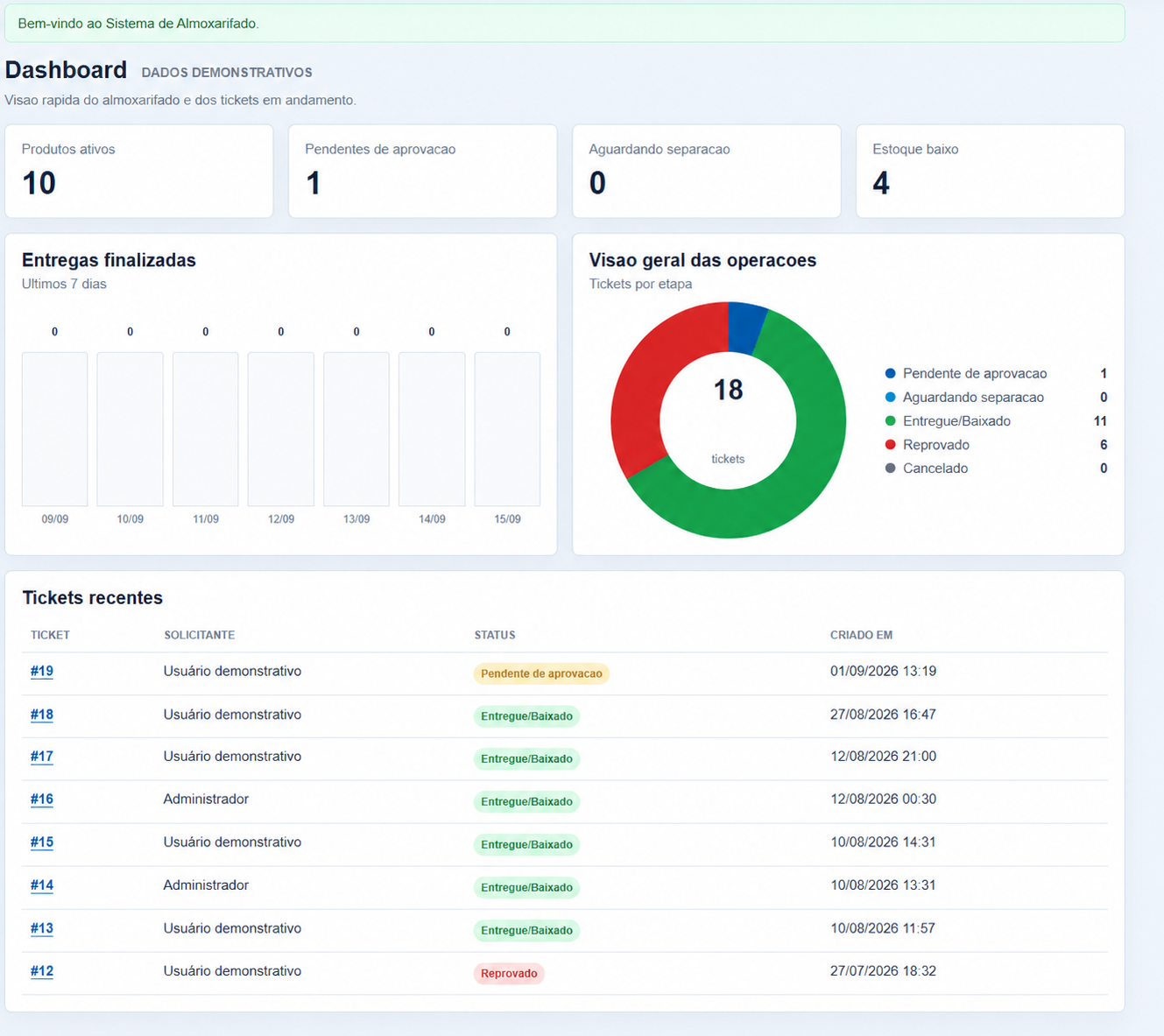1164x1036 pixels.
Task: Open ticket #16 link
Action: (x=42, y=800)
